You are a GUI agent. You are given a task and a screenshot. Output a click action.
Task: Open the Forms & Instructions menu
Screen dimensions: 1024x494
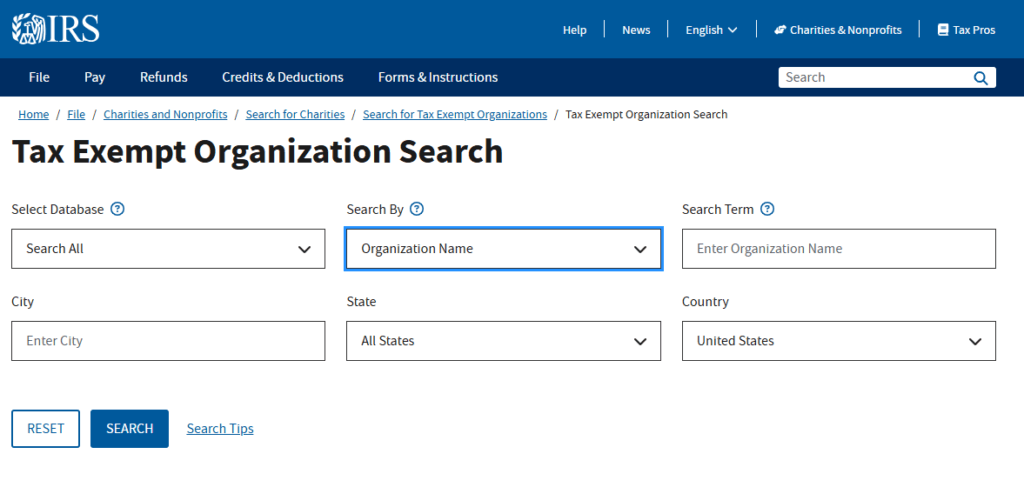point(438,77)
